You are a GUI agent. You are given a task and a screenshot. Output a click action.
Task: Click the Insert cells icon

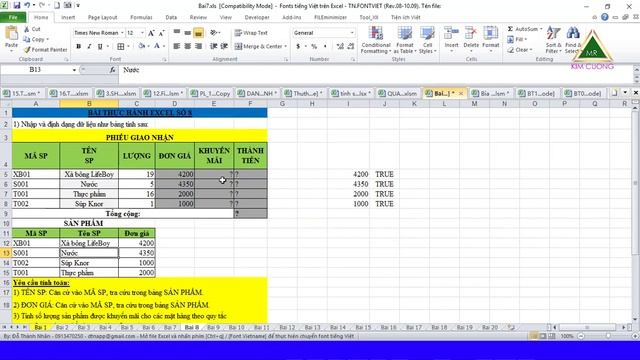click(x=451, y=33)
